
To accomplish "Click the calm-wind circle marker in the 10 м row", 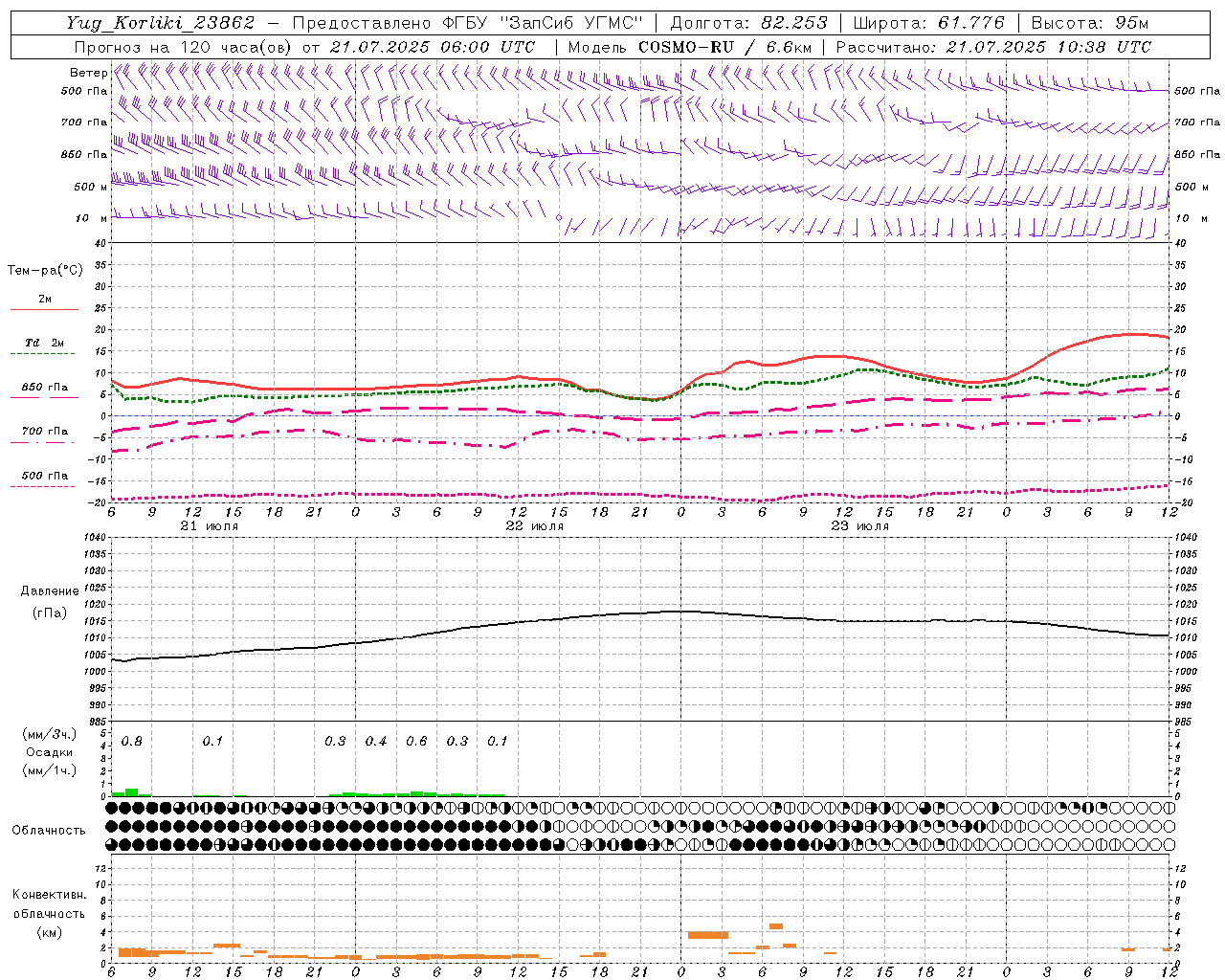I will (559, 217).
